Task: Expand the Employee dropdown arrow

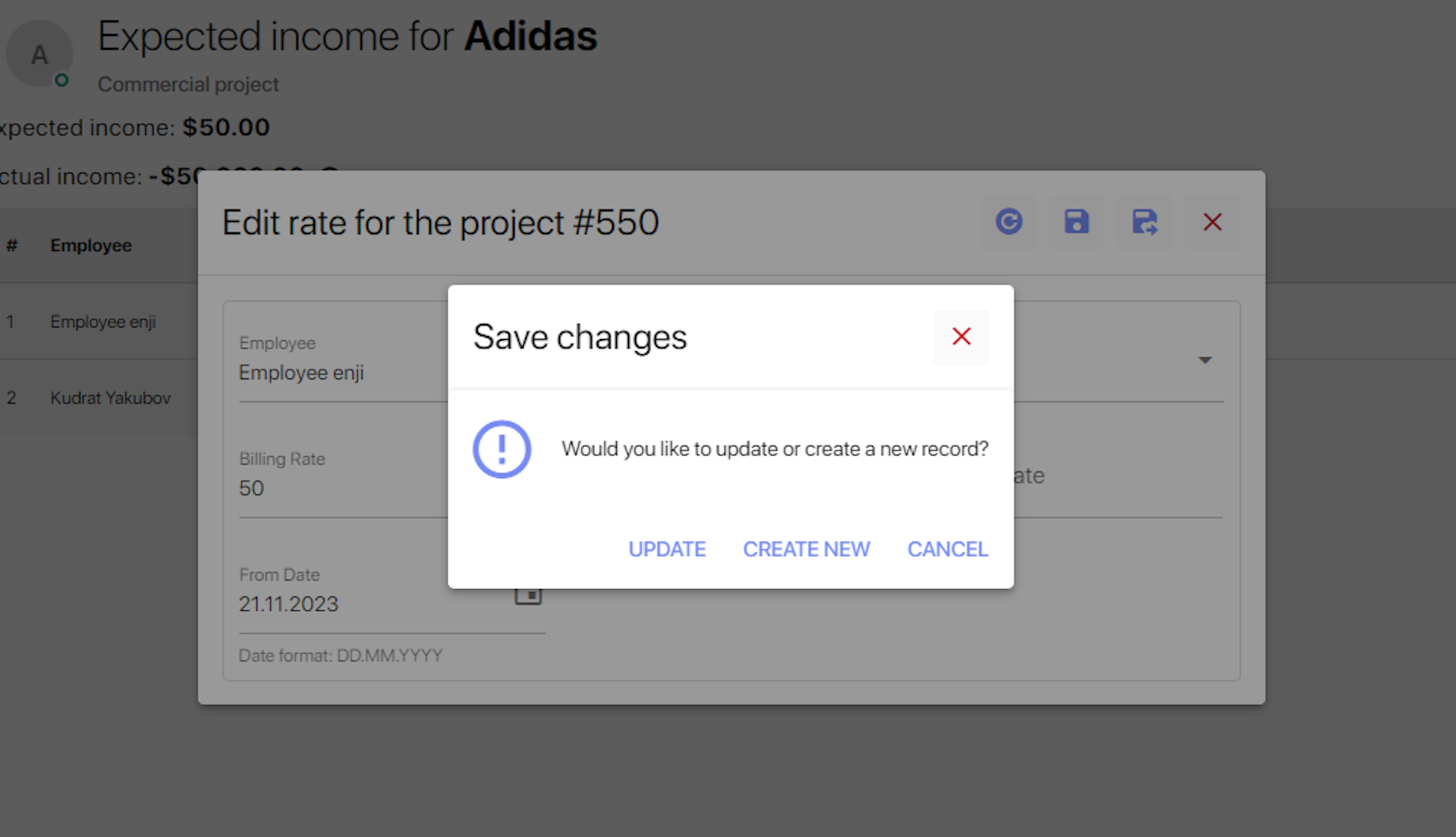Action: tap(1204, 360)
